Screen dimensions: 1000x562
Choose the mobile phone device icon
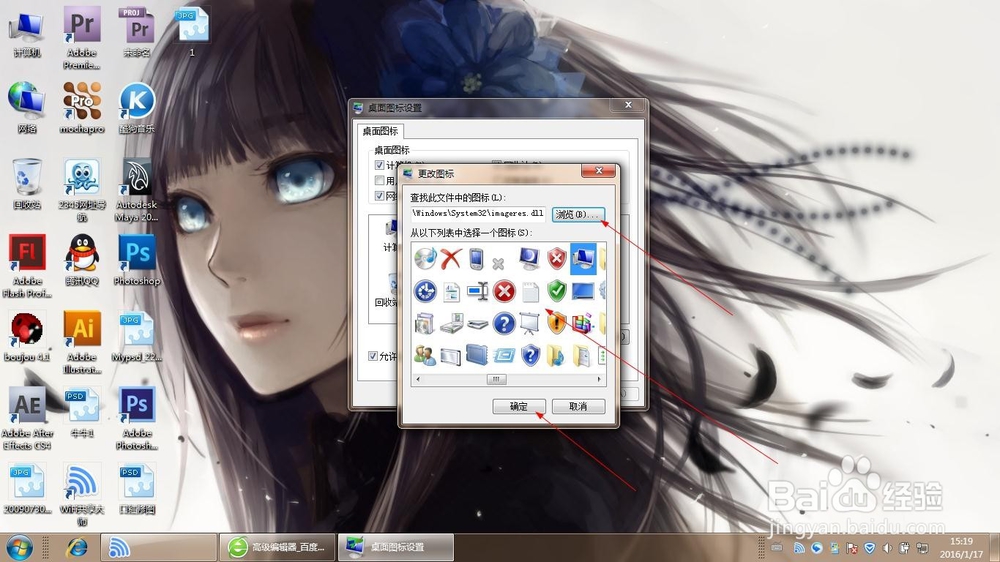click(476, 260)
